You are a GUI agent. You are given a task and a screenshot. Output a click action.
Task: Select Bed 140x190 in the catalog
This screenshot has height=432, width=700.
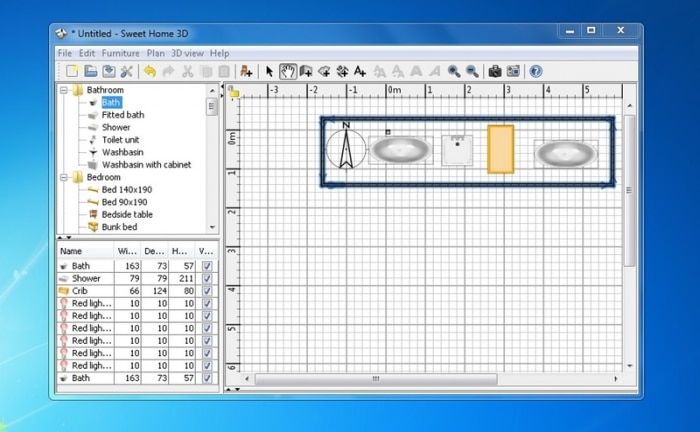pos(127,190)
